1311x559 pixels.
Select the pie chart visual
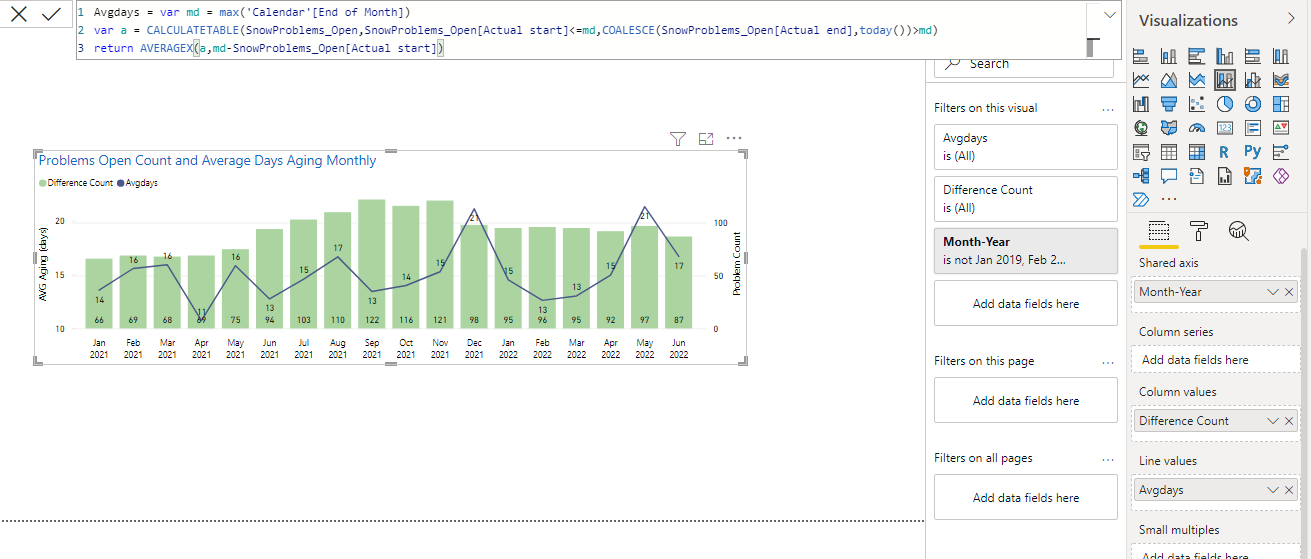(x=1225, y=104)
